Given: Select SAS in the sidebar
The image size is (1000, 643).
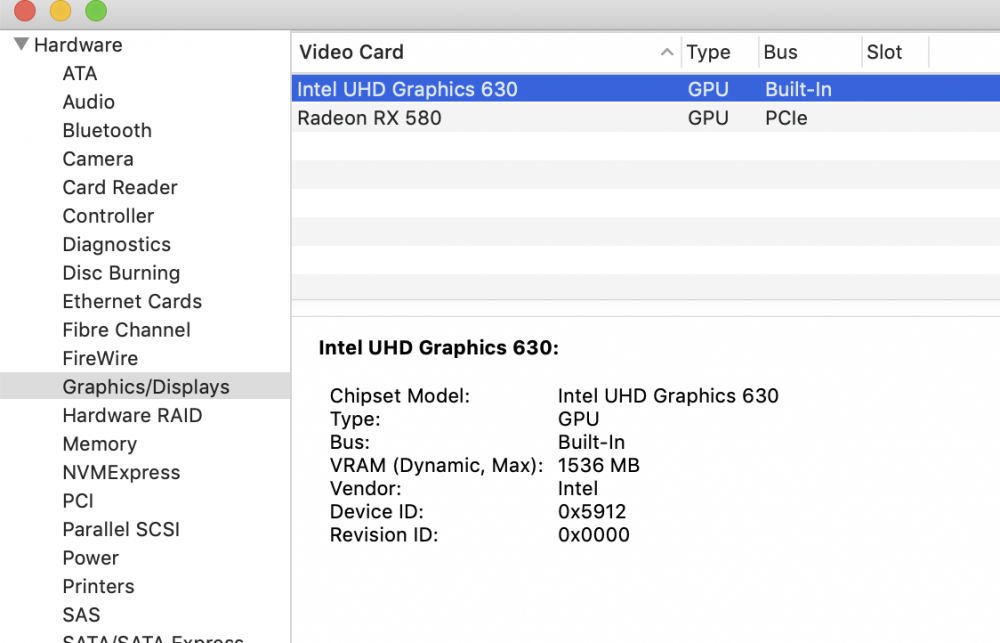Looking at the screenshot, I should click(81, 615).
